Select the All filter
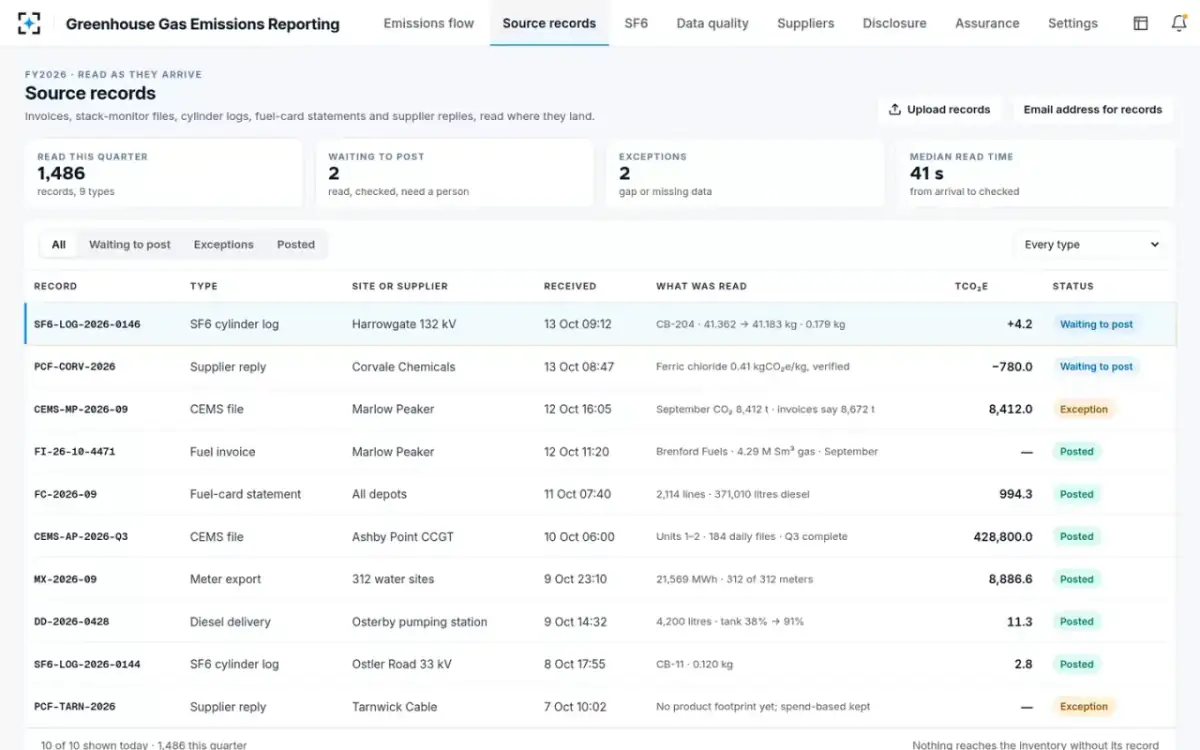Screen dimensions: 1200x750 [x=59, y=244]
